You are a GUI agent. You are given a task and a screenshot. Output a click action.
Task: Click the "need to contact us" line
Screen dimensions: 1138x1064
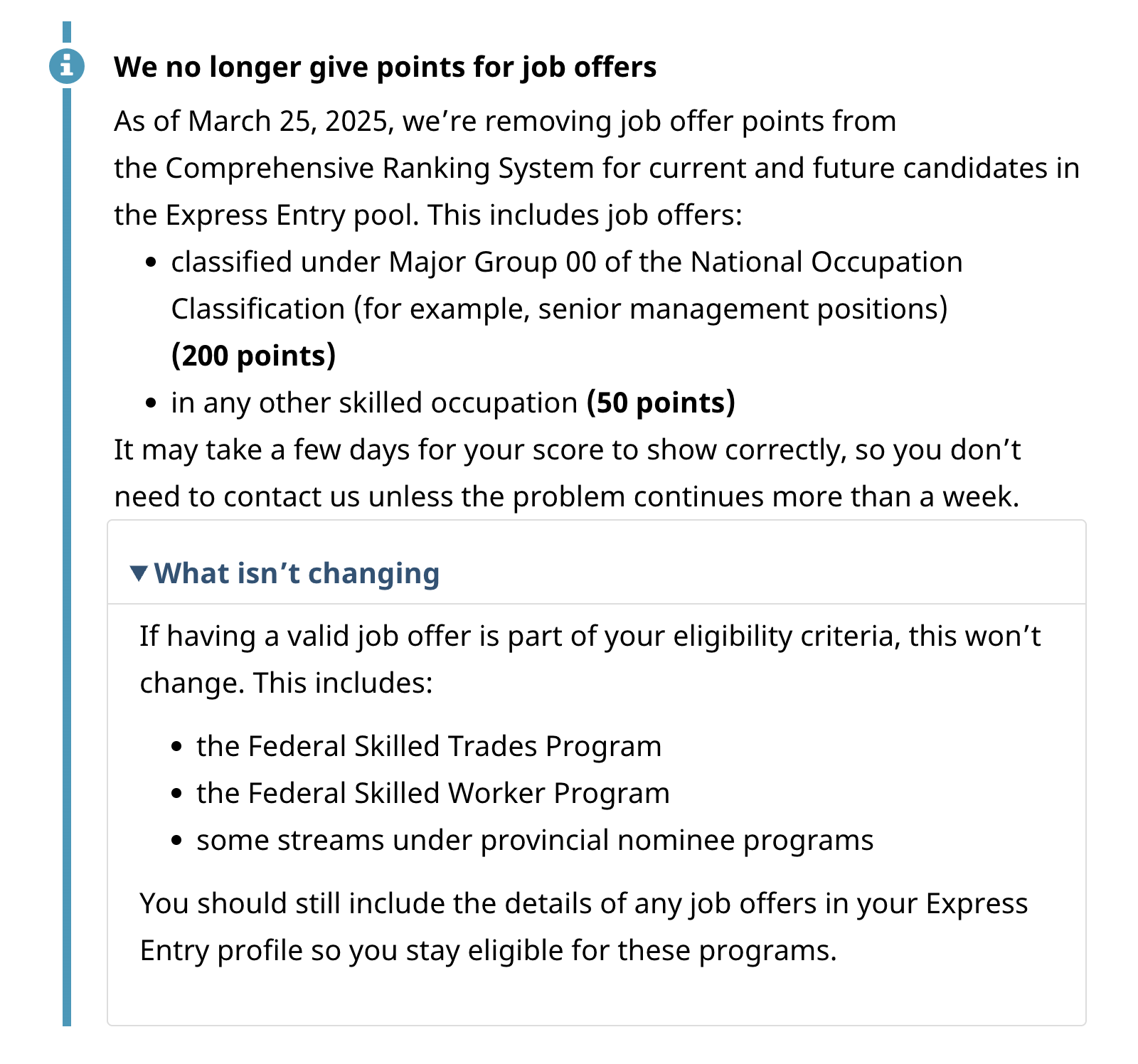[x=566, y=497]
